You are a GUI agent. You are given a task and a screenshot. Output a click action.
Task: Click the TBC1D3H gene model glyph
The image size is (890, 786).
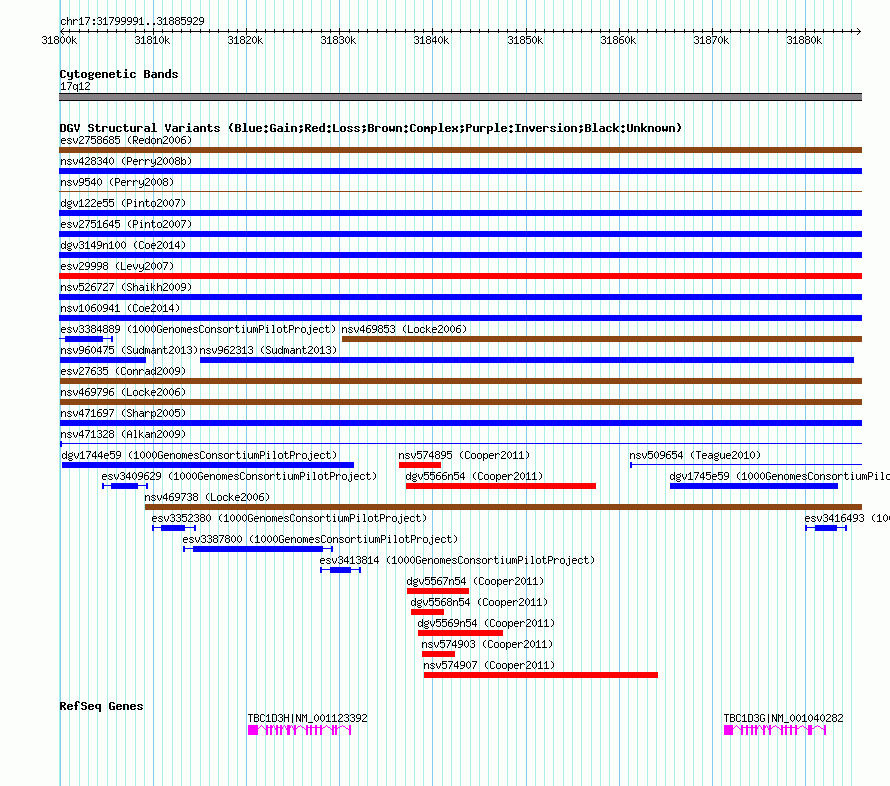pyautogui.click(x=300, y=730)
